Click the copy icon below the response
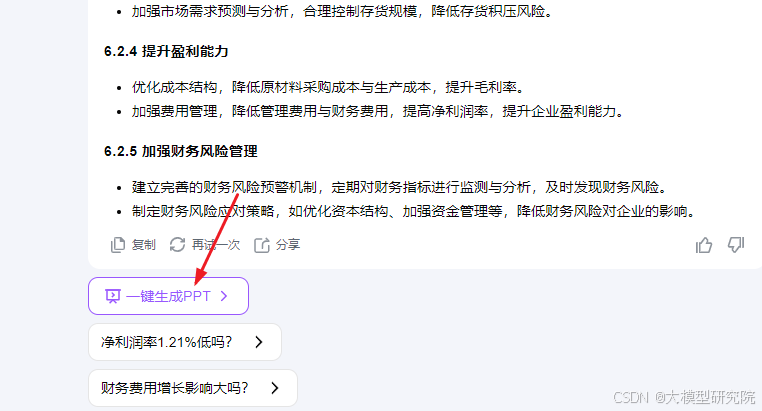This screenshot has width=762, height=411. coord(118,245)
